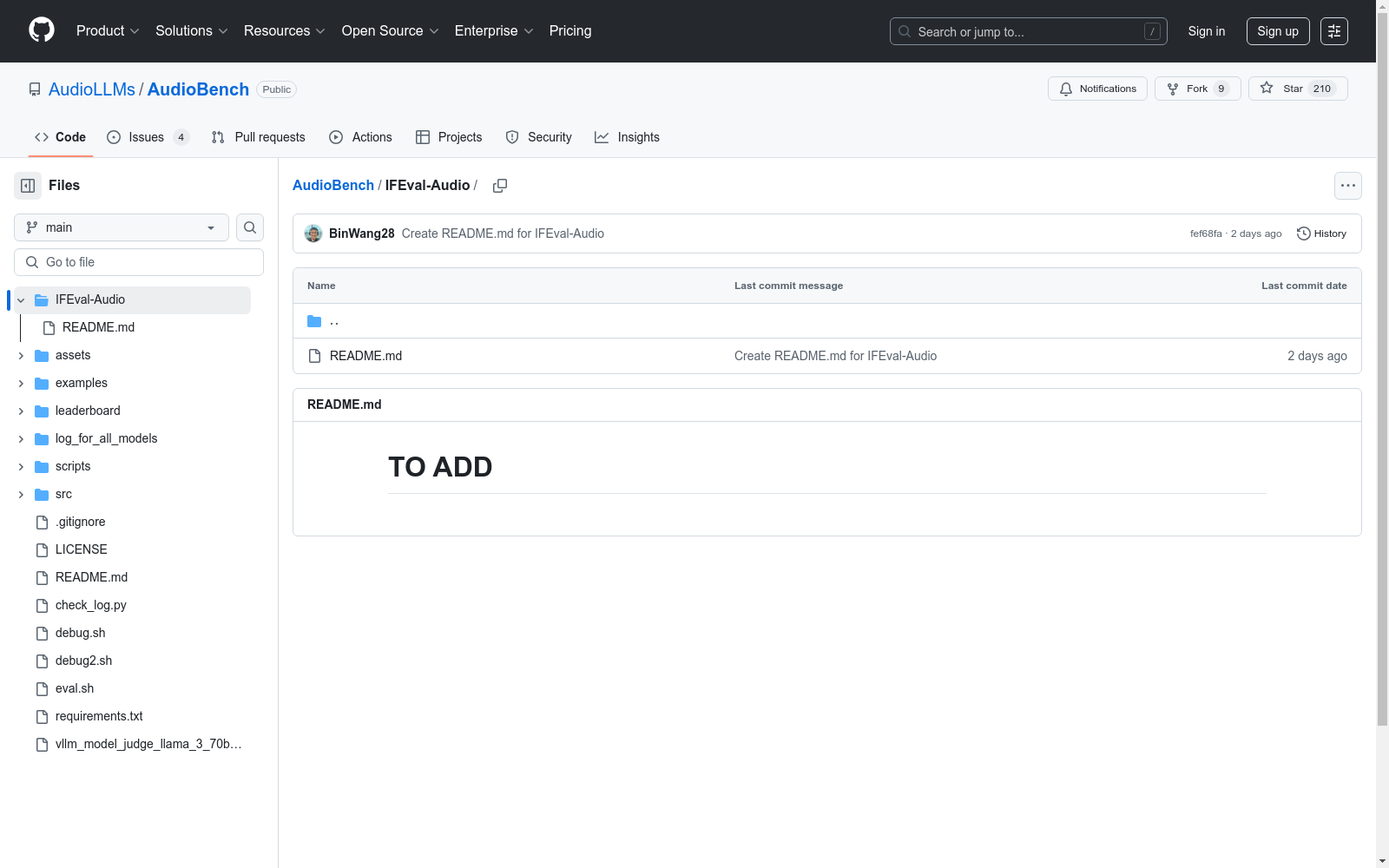Open the more options ellipsis menu
The image size is (1389, 868).
1348,186
